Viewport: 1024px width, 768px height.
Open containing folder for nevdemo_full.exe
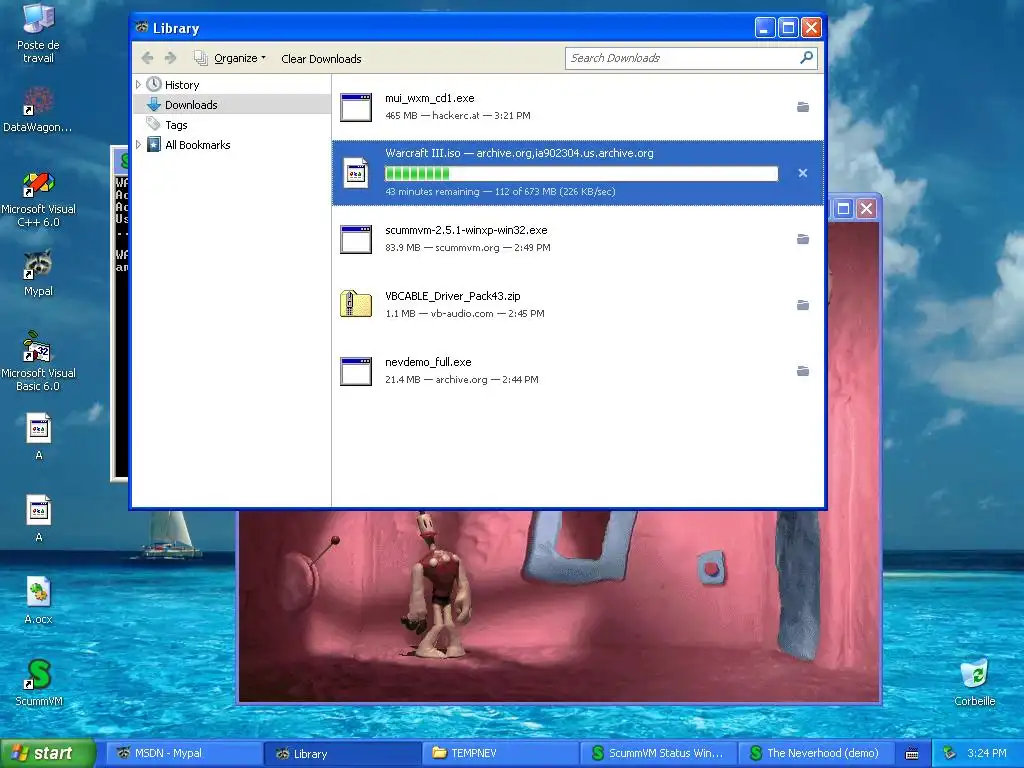[803, 371]
